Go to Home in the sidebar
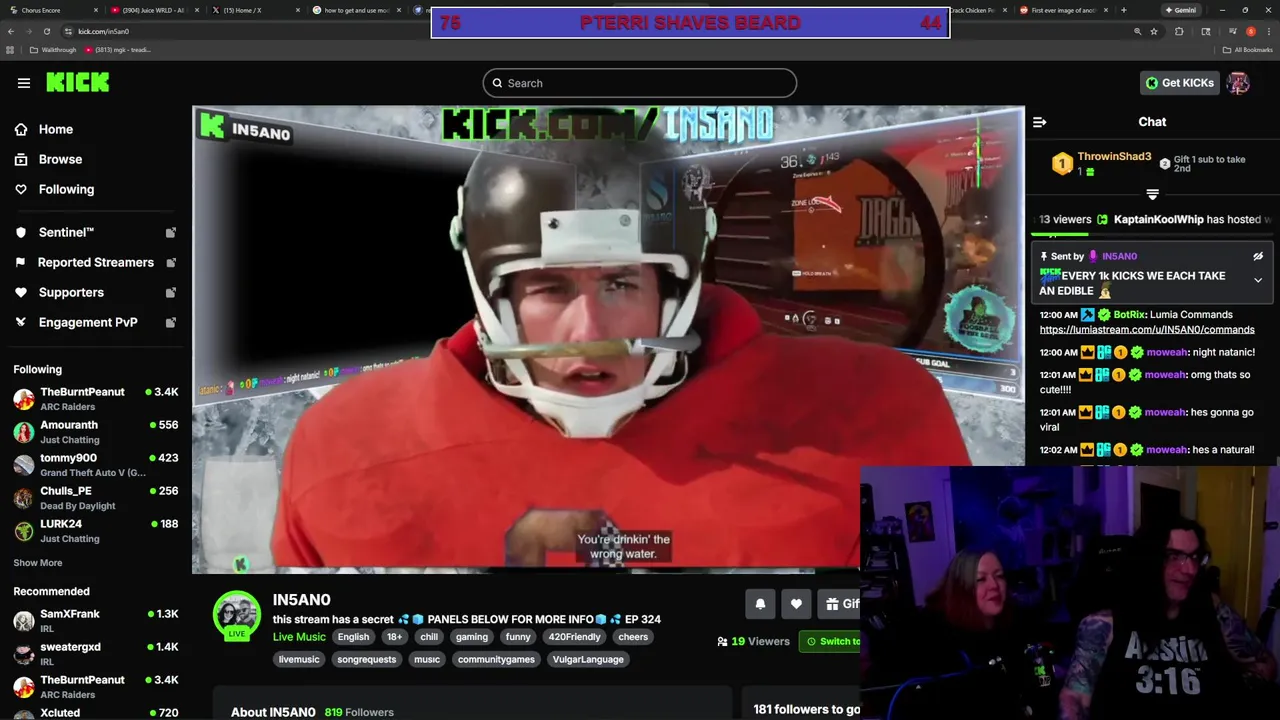This screenshot has width=1280, height=720. pyautogui.click(x=56, y=129)
